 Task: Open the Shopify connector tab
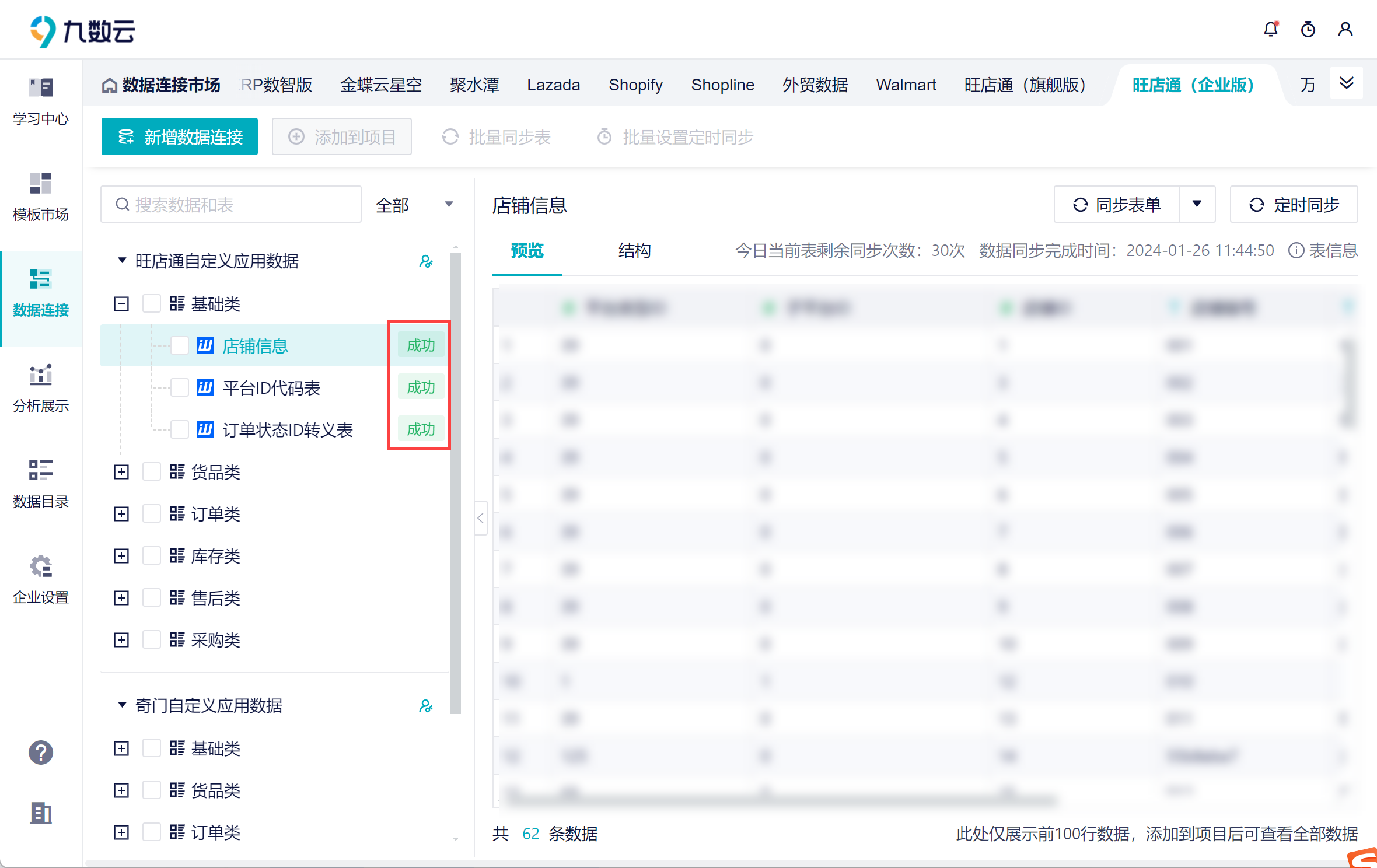(x=635, y=85)
